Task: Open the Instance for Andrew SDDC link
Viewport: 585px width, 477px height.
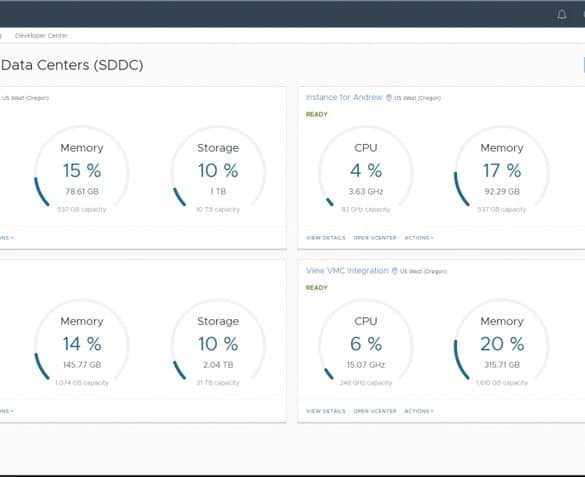Action: pos(344,97)
